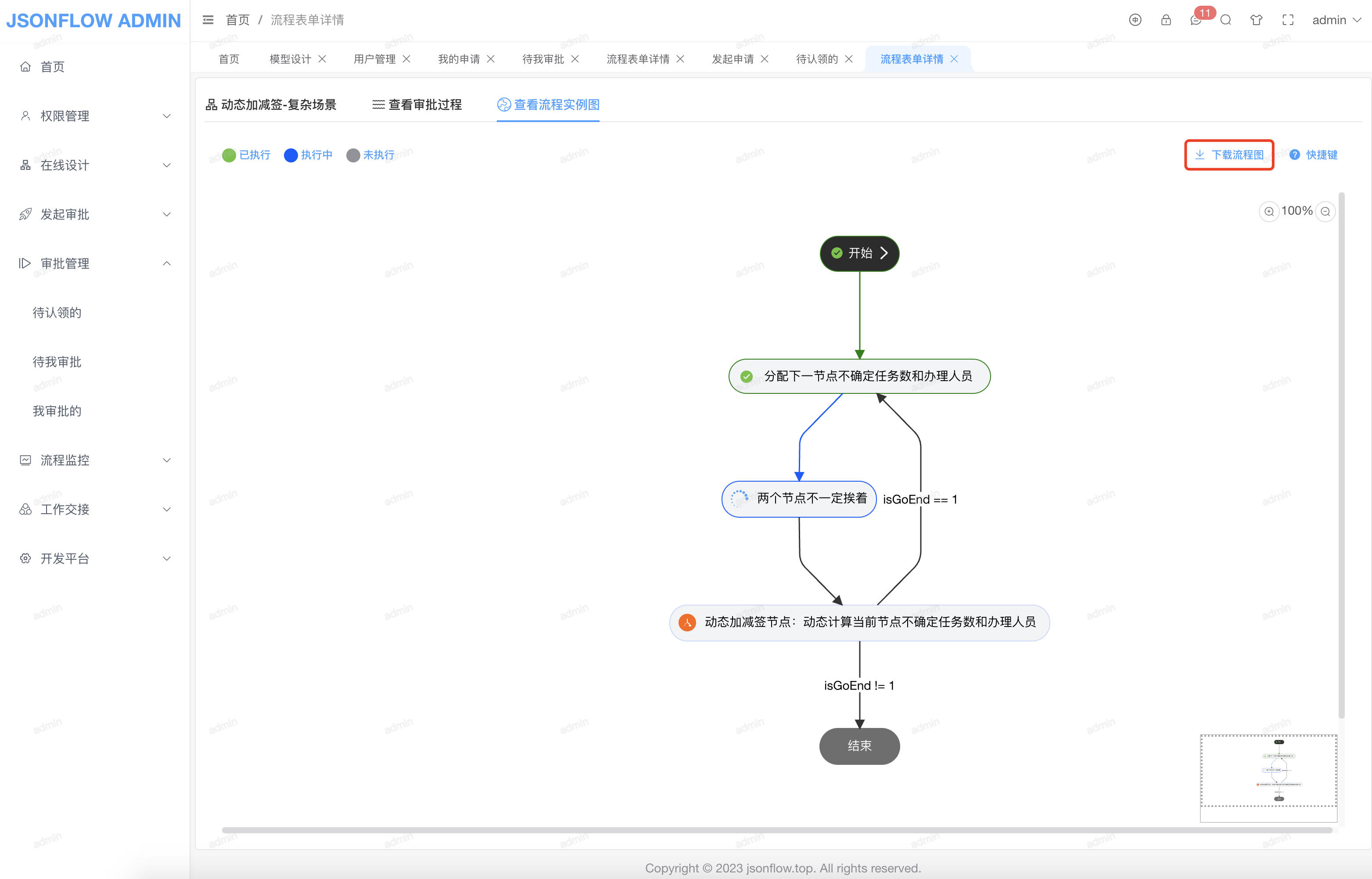Close the 模型设计 tab
This screenshot has width=1372, height=879.
[322, 59]
